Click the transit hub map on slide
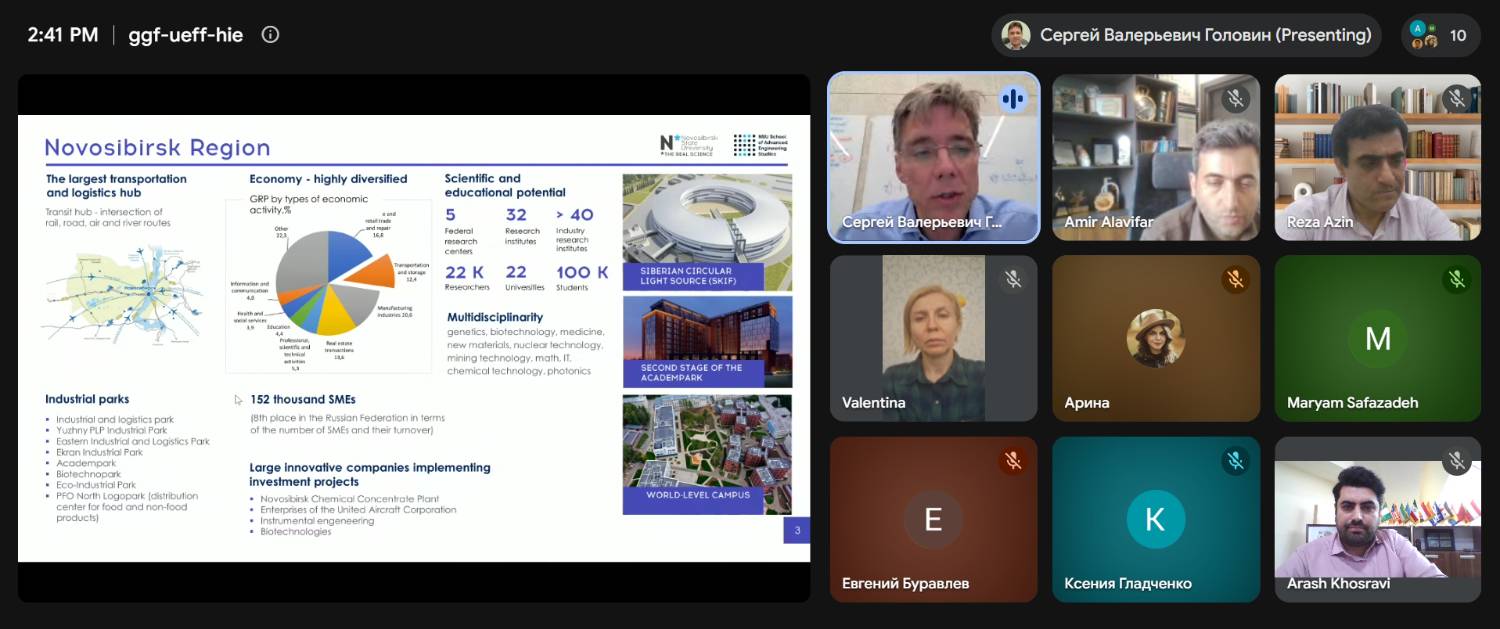The height and width of the screenshot is (629, 1500). 123,295
